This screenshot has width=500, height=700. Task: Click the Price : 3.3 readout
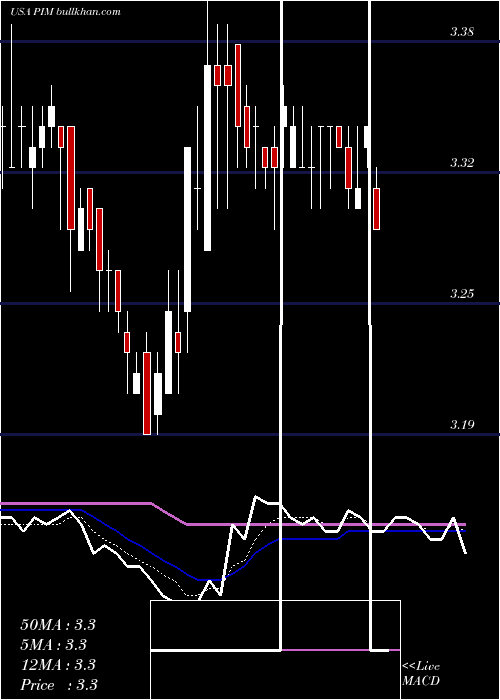tap(59, 685)
